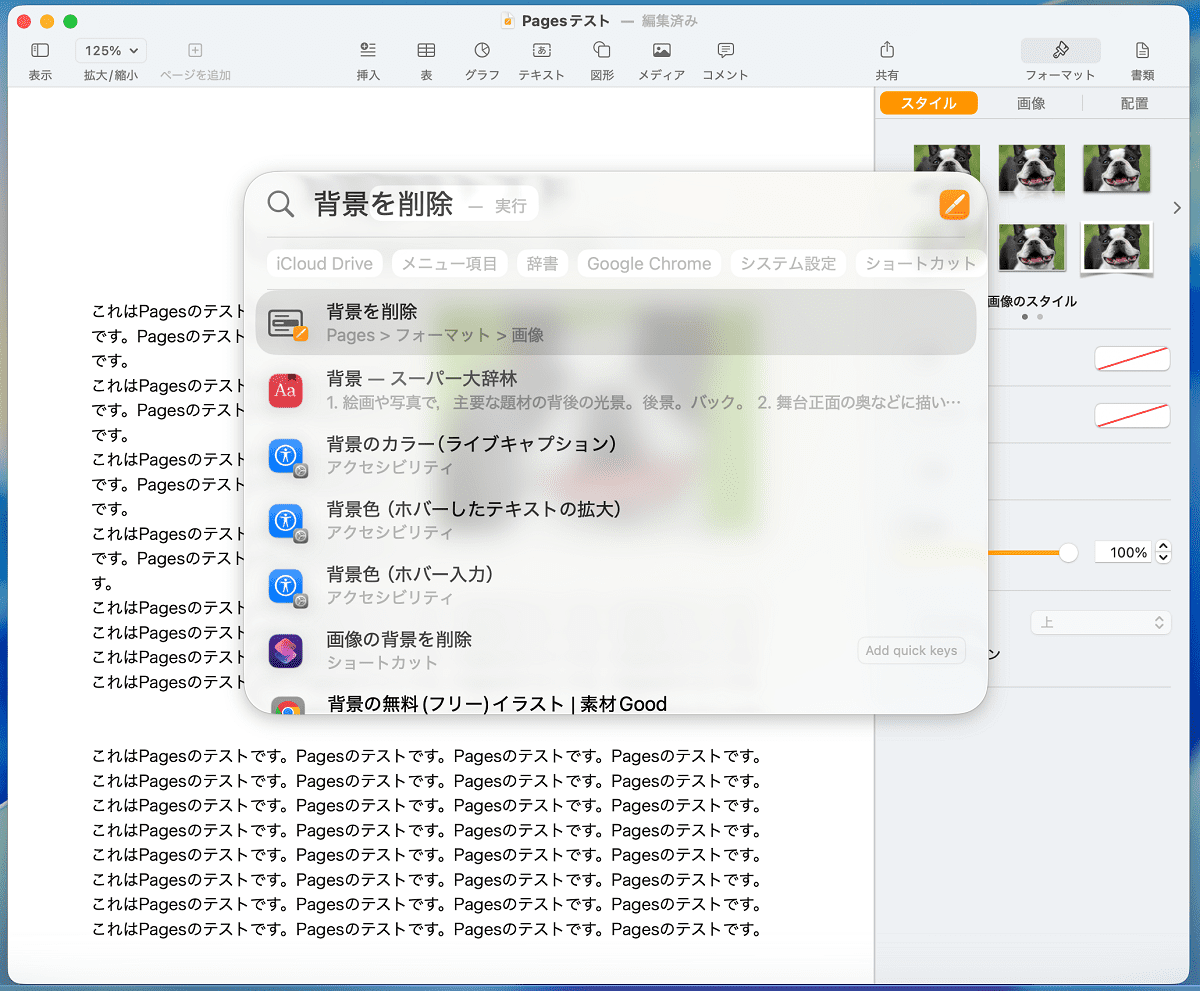The width and height of the screenshot is (1200, 991).
Task: Select the メニュー項目 filter chip
Action: [x=450, y=264]
